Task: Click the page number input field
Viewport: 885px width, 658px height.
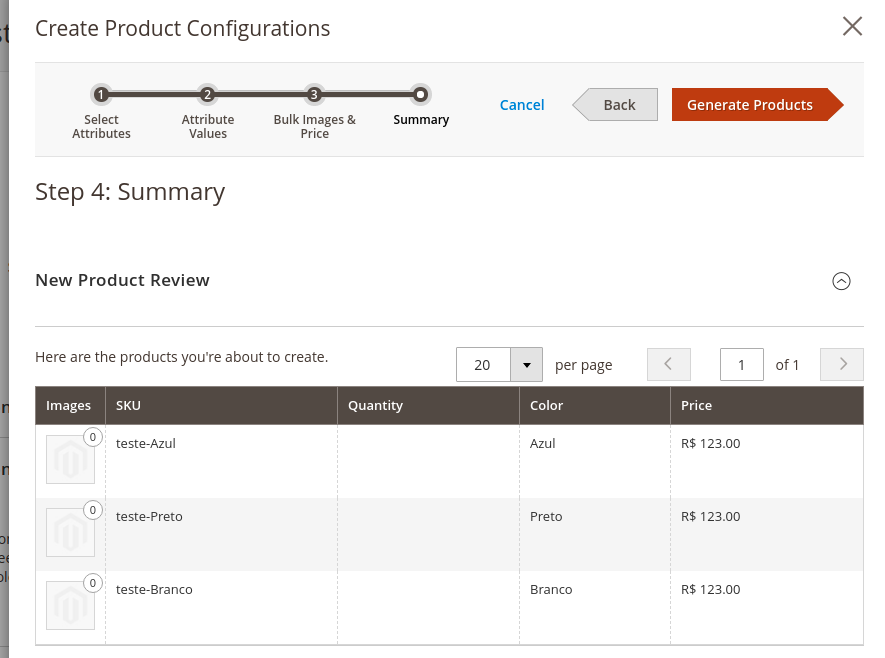Action: click(741, 365)
